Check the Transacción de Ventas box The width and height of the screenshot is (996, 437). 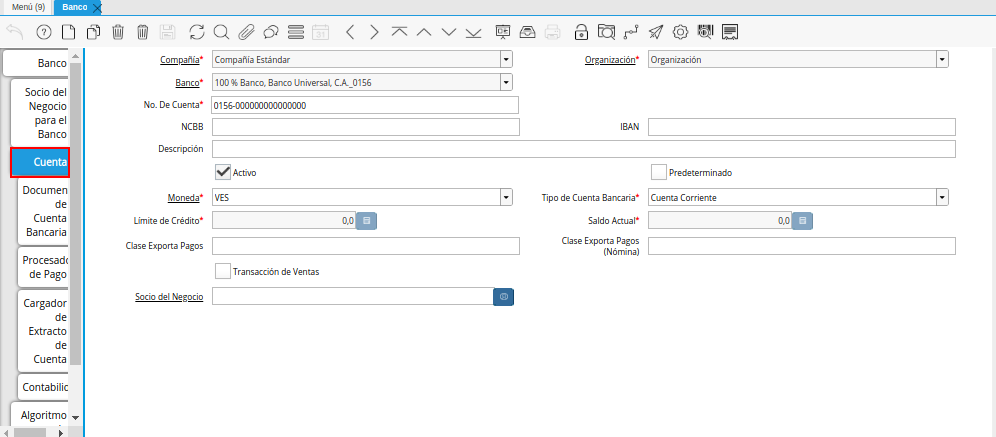(223, 271)
